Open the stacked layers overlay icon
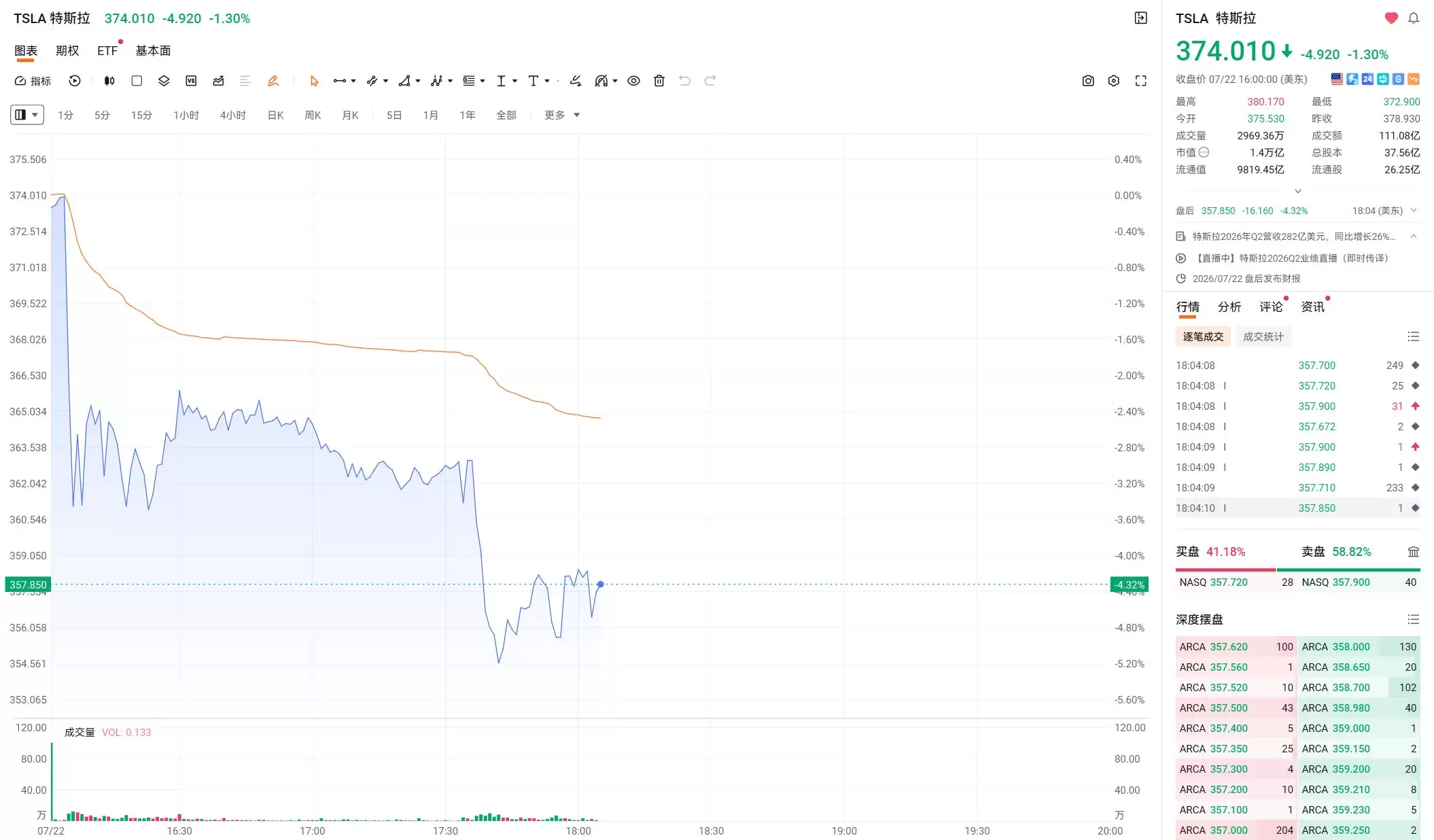The height and width of the screenshot is (840, 1434). pyautogui.click(x=164, y=81)
